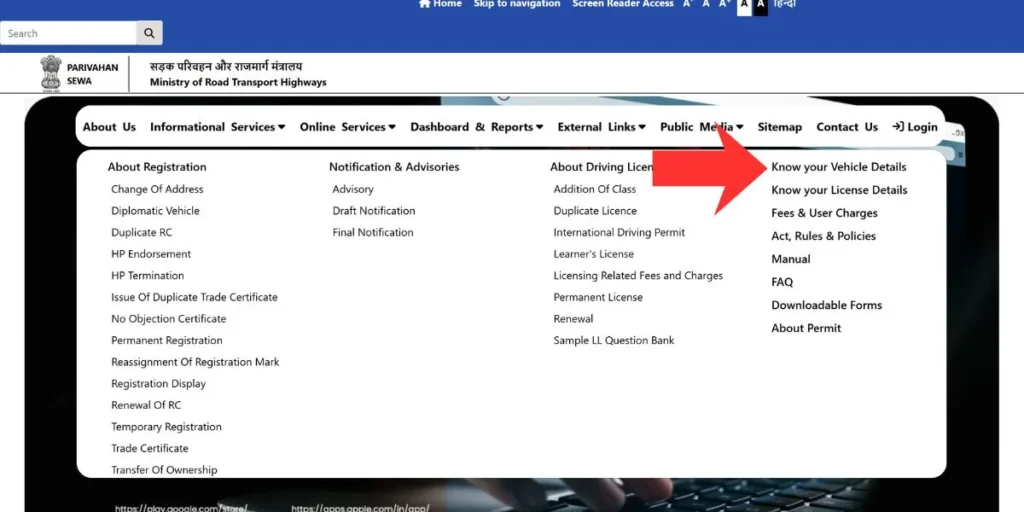The height and width of the screenshot is (512, 1024).
Task: Select Know your Vehicle Details
Action: click(x=839, y=167)
